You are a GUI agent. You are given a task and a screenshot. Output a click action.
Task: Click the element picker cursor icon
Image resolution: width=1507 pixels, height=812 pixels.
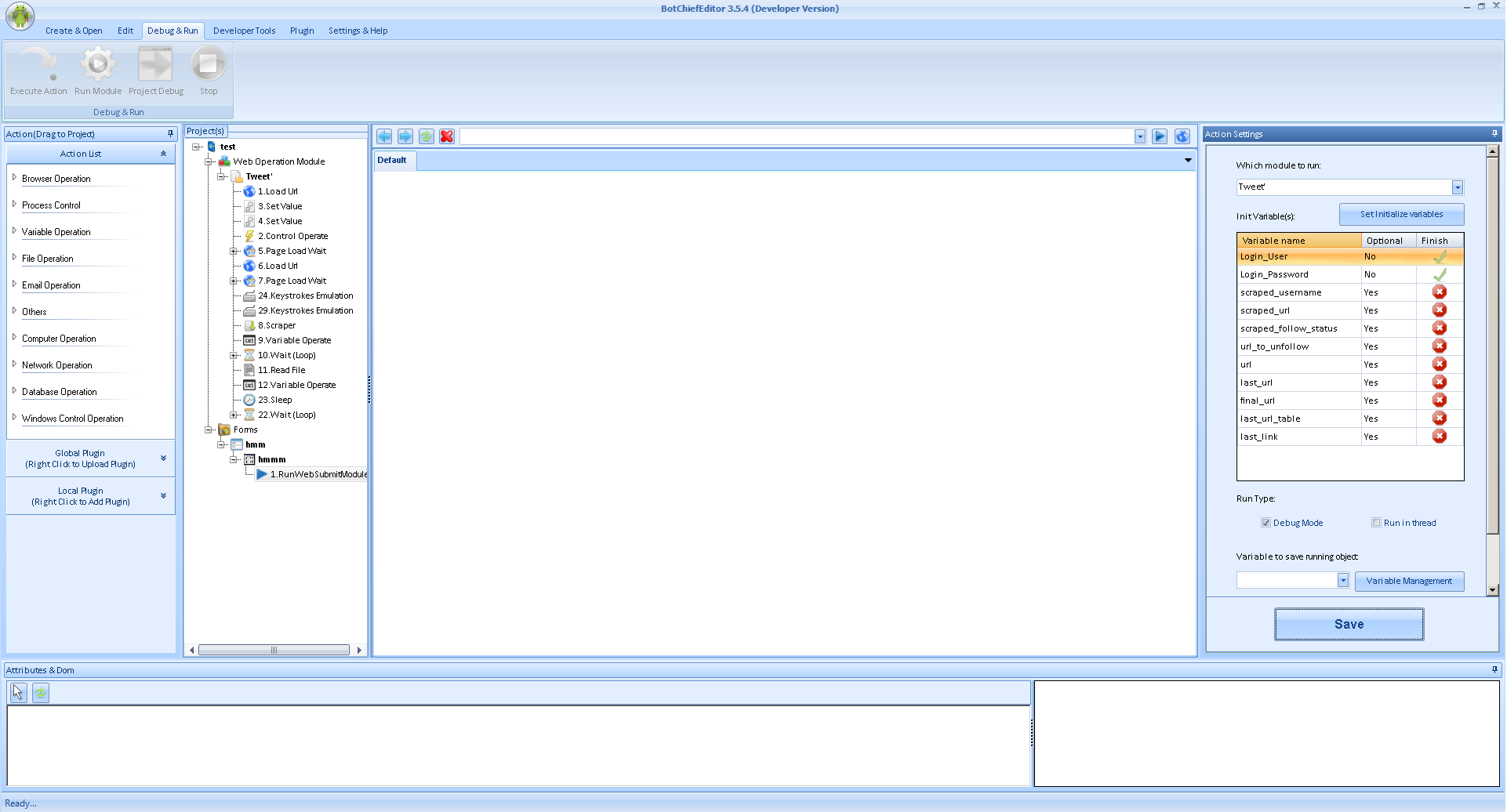18,692
